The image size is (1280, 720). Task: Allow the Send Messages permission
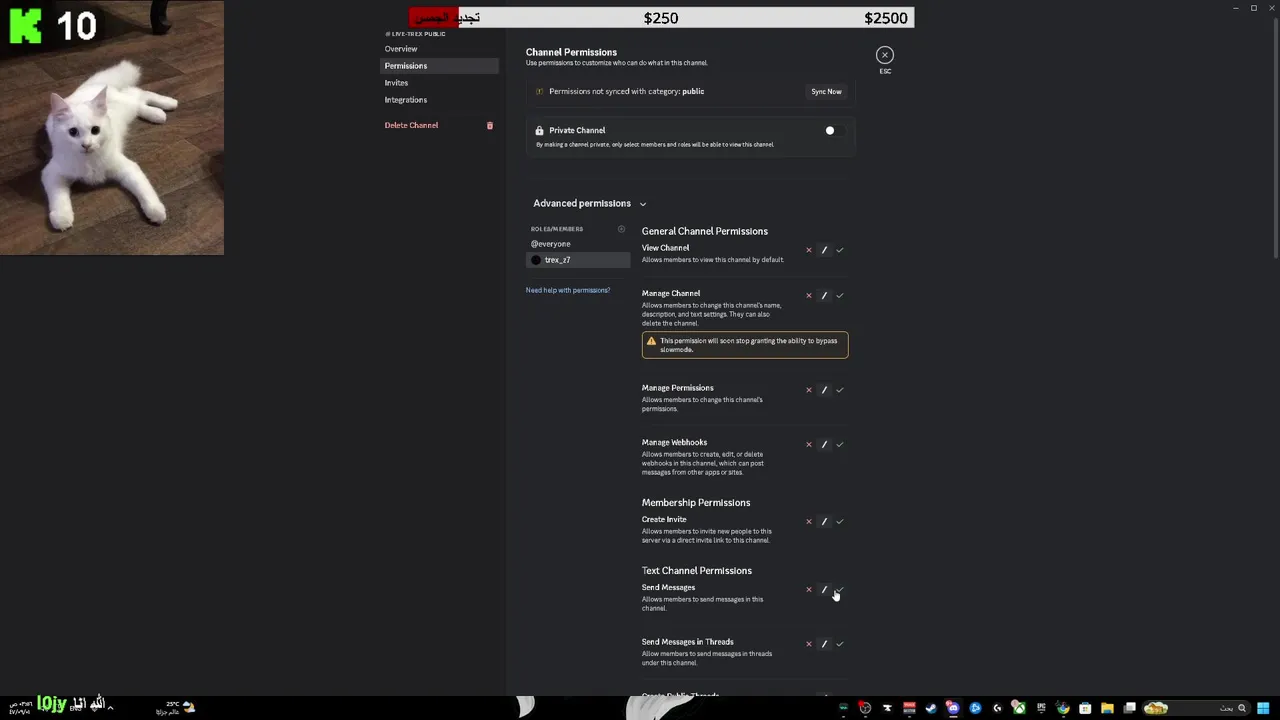(840, 589)
